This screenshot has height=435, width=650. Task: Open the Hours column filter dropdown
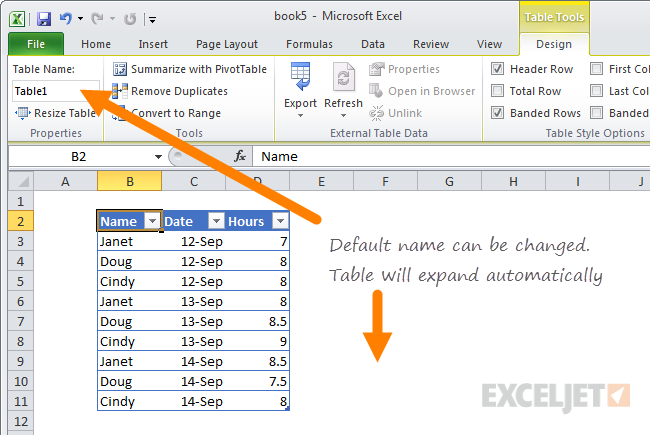point(280,221)
